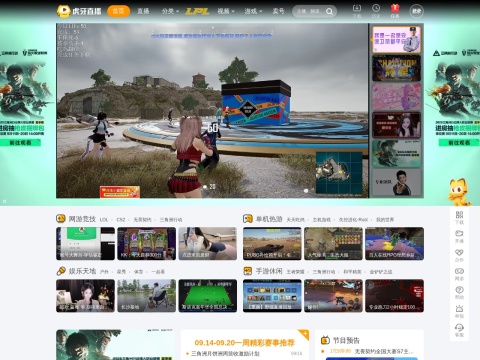Expand the 视频 video dropdown
The height and width of the screenshot is (360, 480).
(226, 11)
